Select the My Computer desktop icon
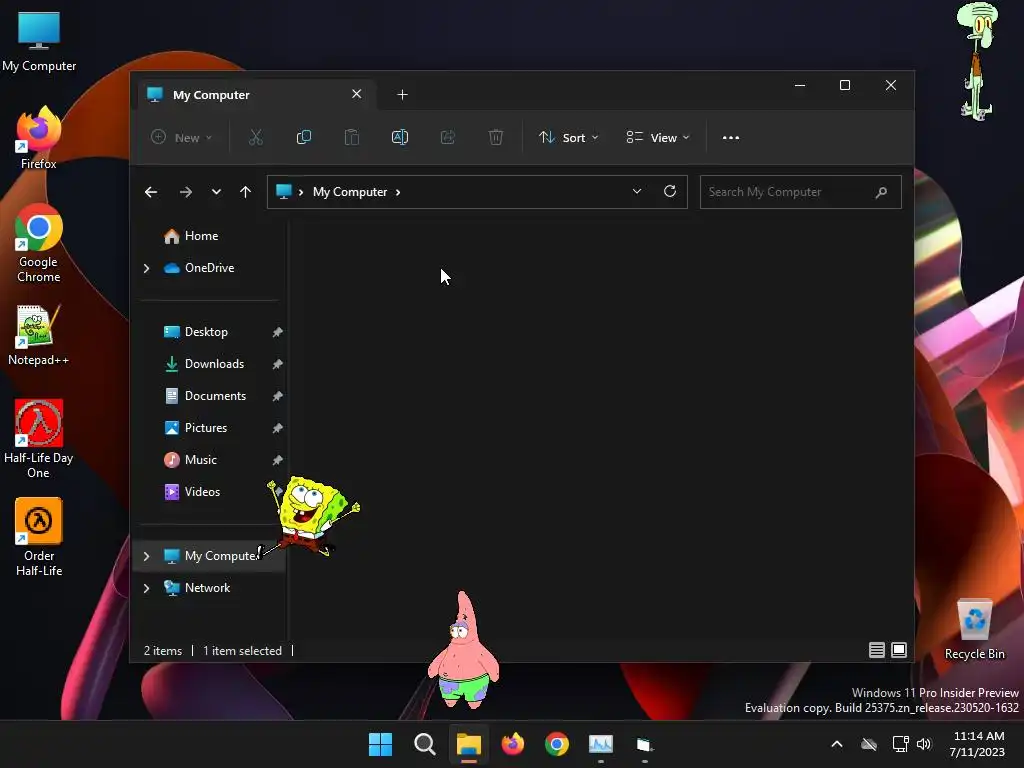The image size is (1024, 768). [39, 41]
